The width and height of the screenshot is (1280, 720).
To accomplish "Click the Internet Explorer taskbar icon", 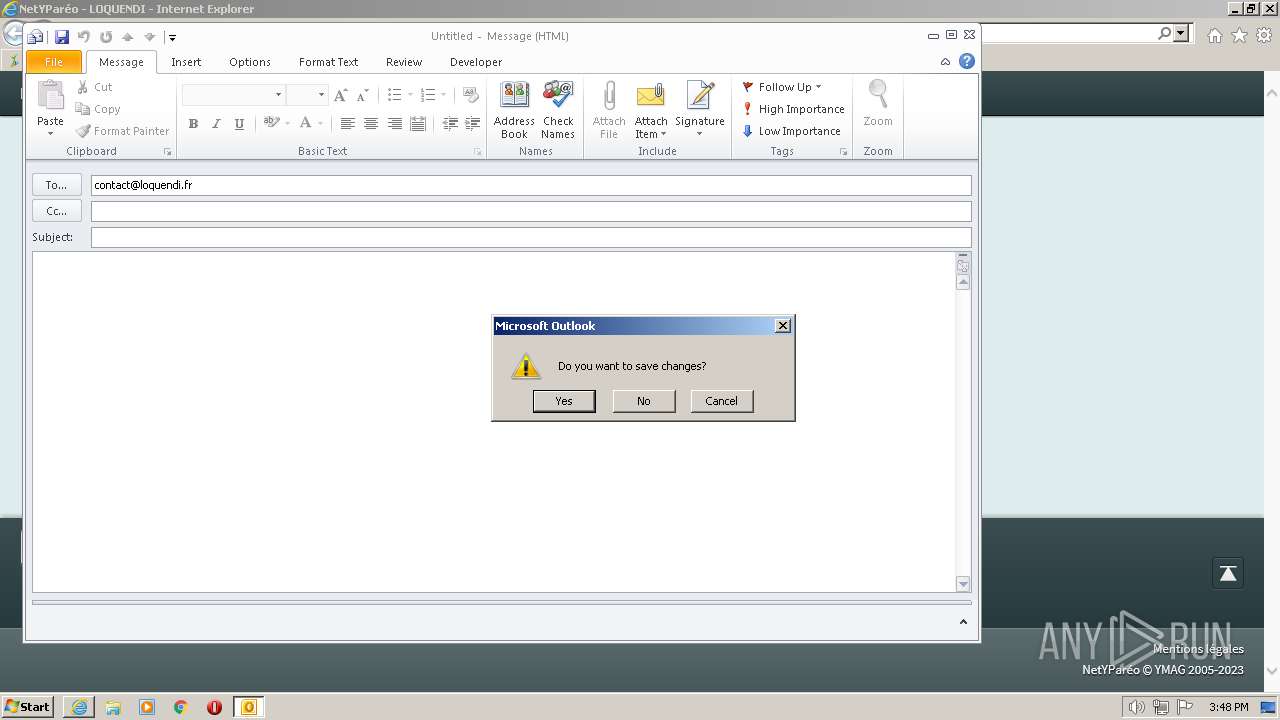I will (x=79, y=707).
